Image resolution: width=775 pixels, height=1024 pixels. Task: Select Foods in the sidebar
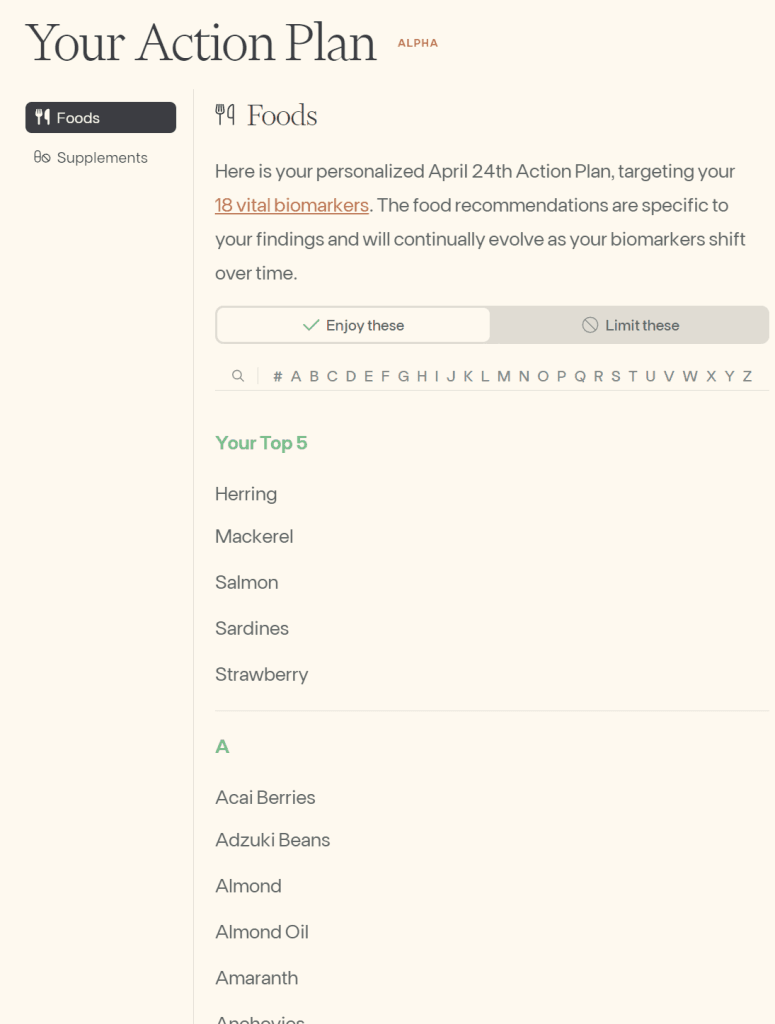pos(100,118)
